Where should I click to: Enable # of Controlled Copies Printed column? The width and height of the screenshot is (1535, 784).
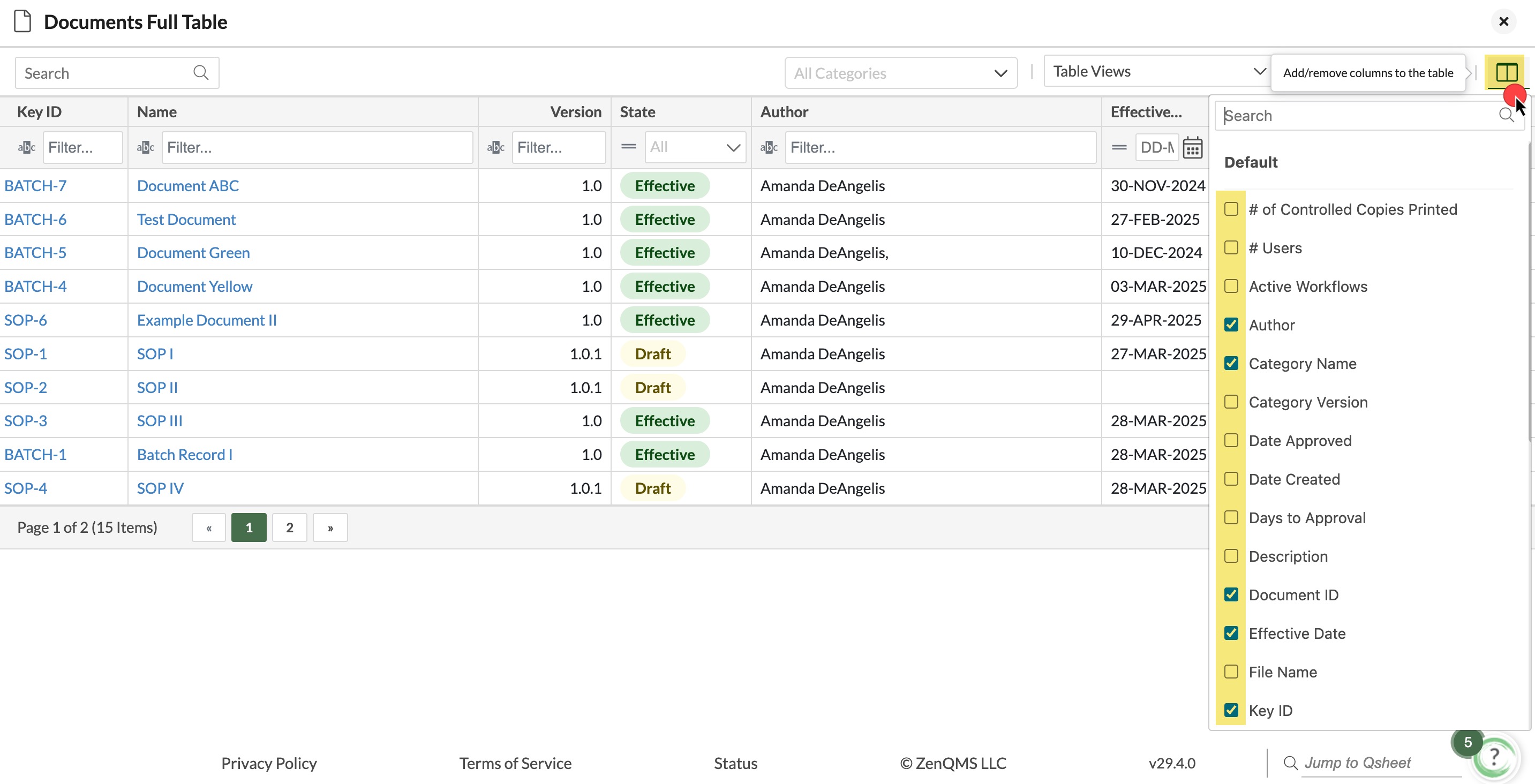1230,209
